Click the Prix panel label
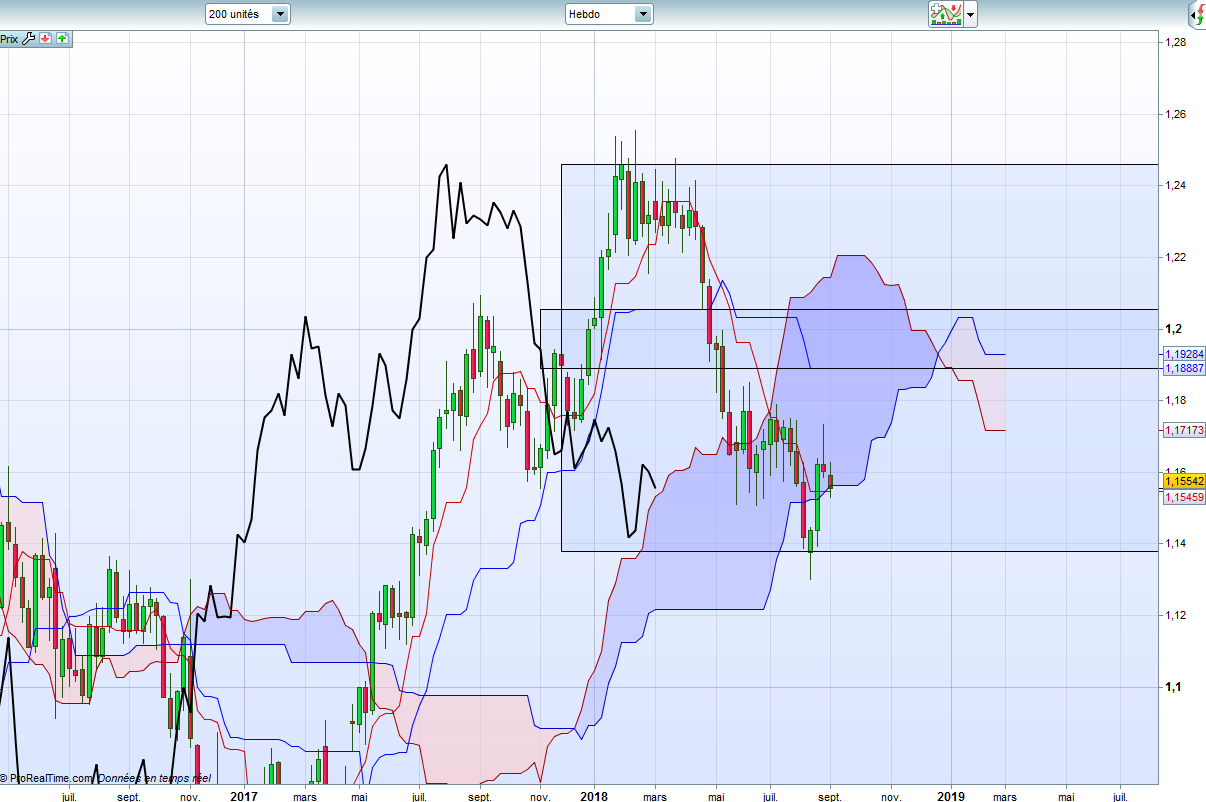This screenshot has width=1206, height=802. 9,39
